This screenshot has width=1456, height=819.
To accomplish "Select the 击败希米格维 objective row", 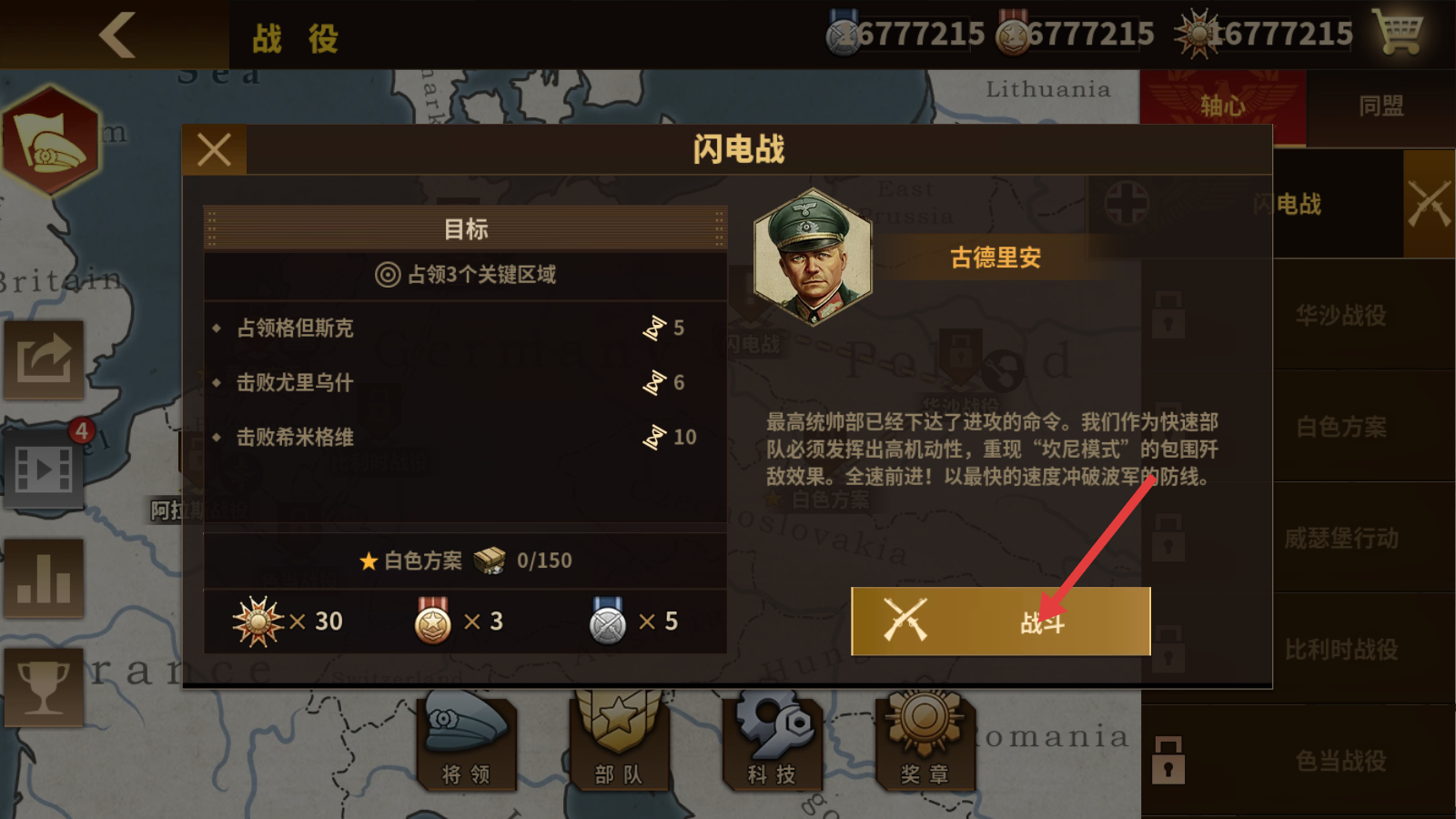I will click(x=465, y=437).
